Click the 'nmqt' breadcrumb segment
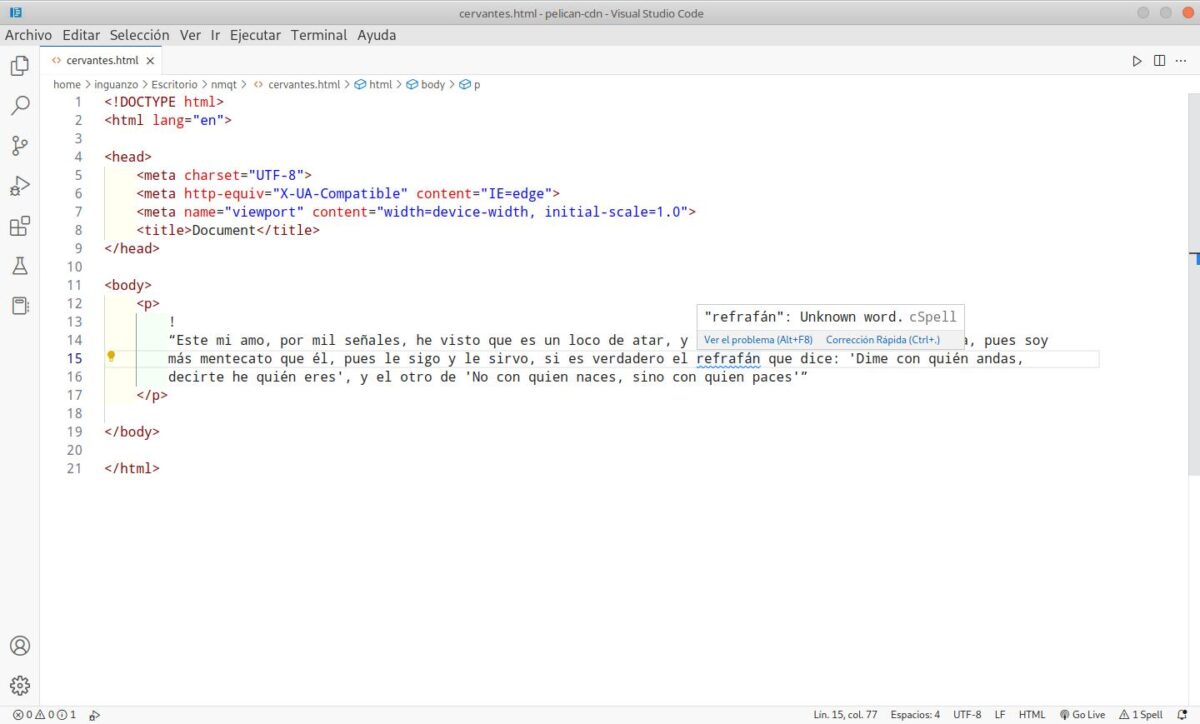 click(223, 85)
